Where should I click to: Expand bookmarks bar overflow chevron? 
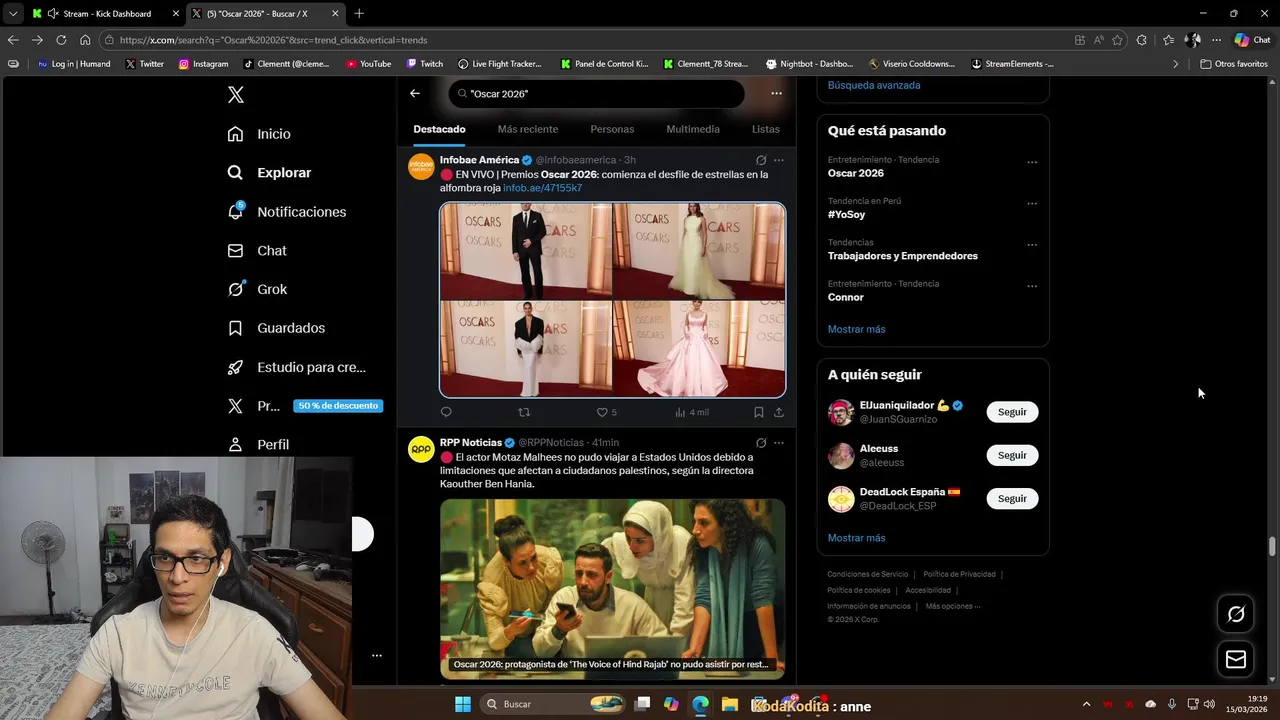tap(1175, 64)
